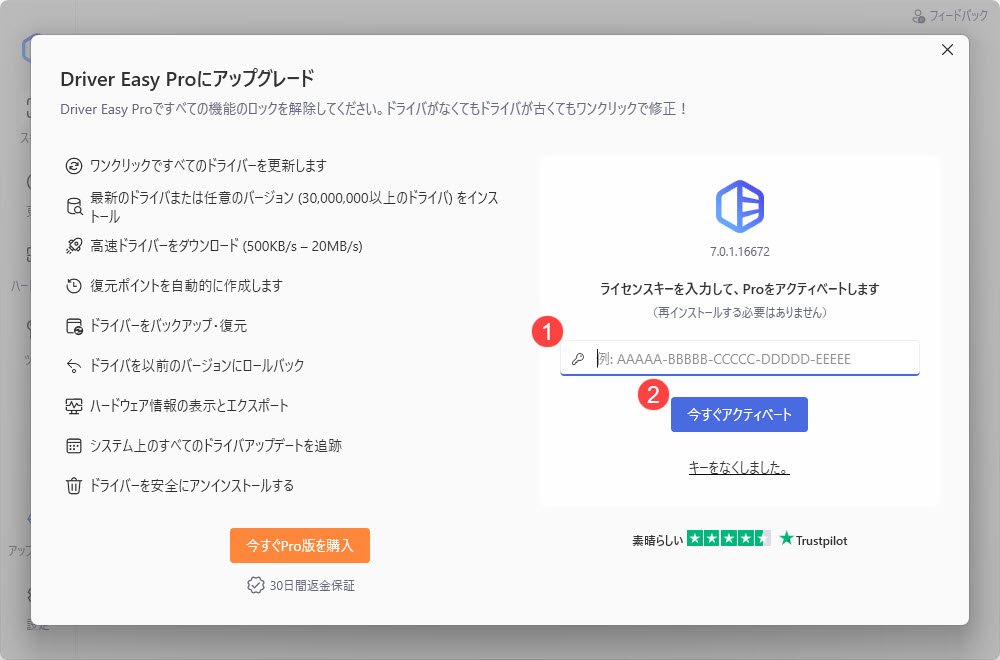The image size is (1000, 660).
Task: Click the driver database search icon
Action: [75, 207]
